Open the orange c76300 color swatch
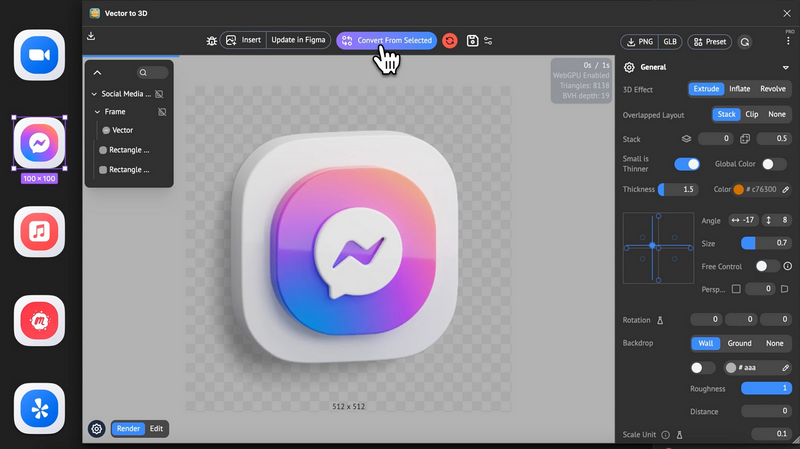The height and width of the screenshot is (449, 800). pyautogui.click(x=738, y=190)
